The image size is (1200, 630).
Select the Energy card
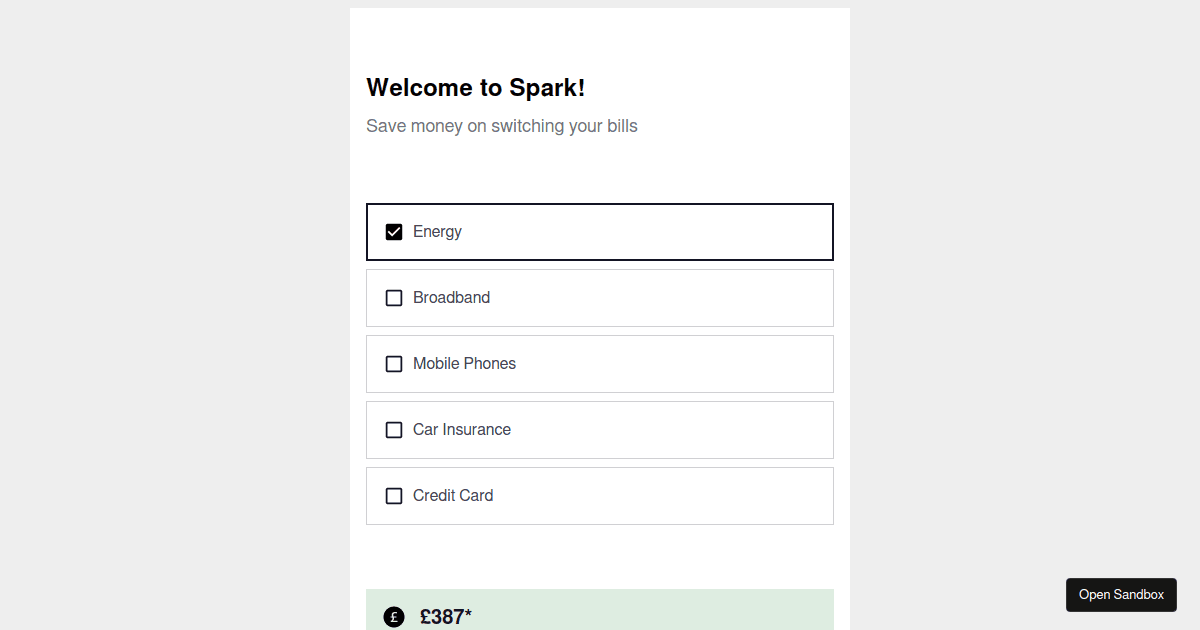(600, 231)
